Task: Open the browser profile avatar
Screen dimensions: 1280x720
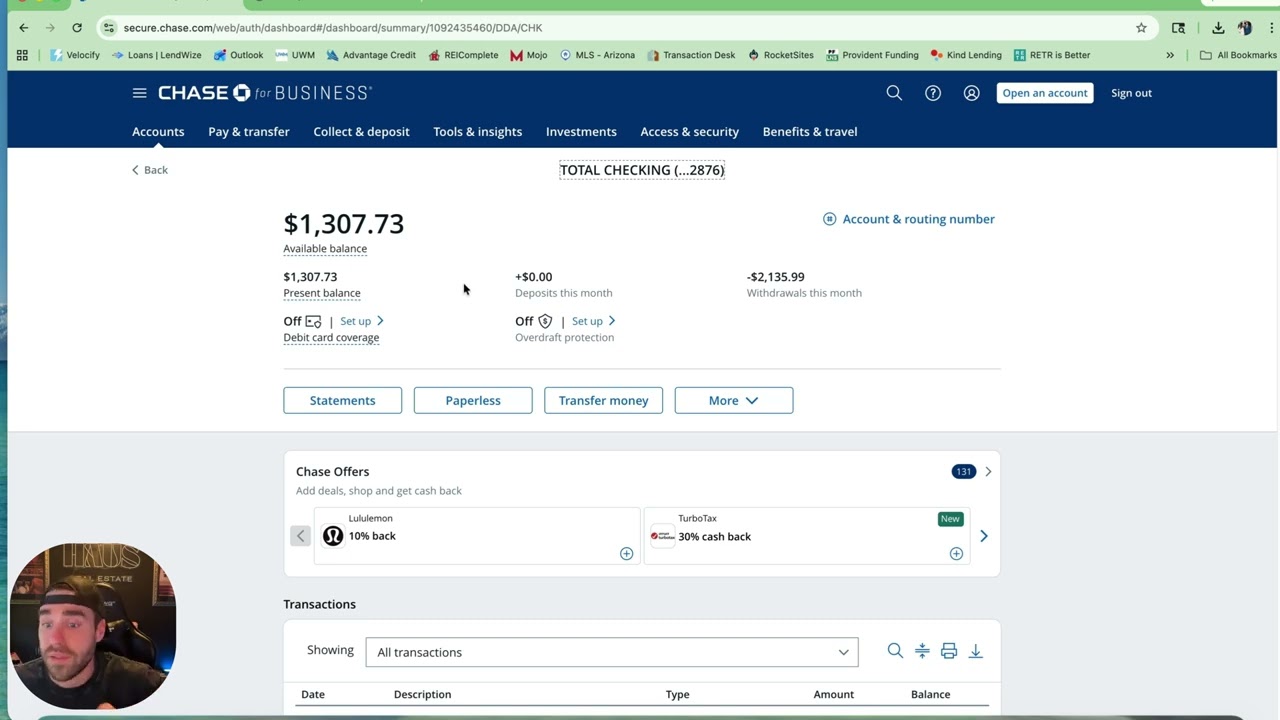Action: click(1245, 28)
